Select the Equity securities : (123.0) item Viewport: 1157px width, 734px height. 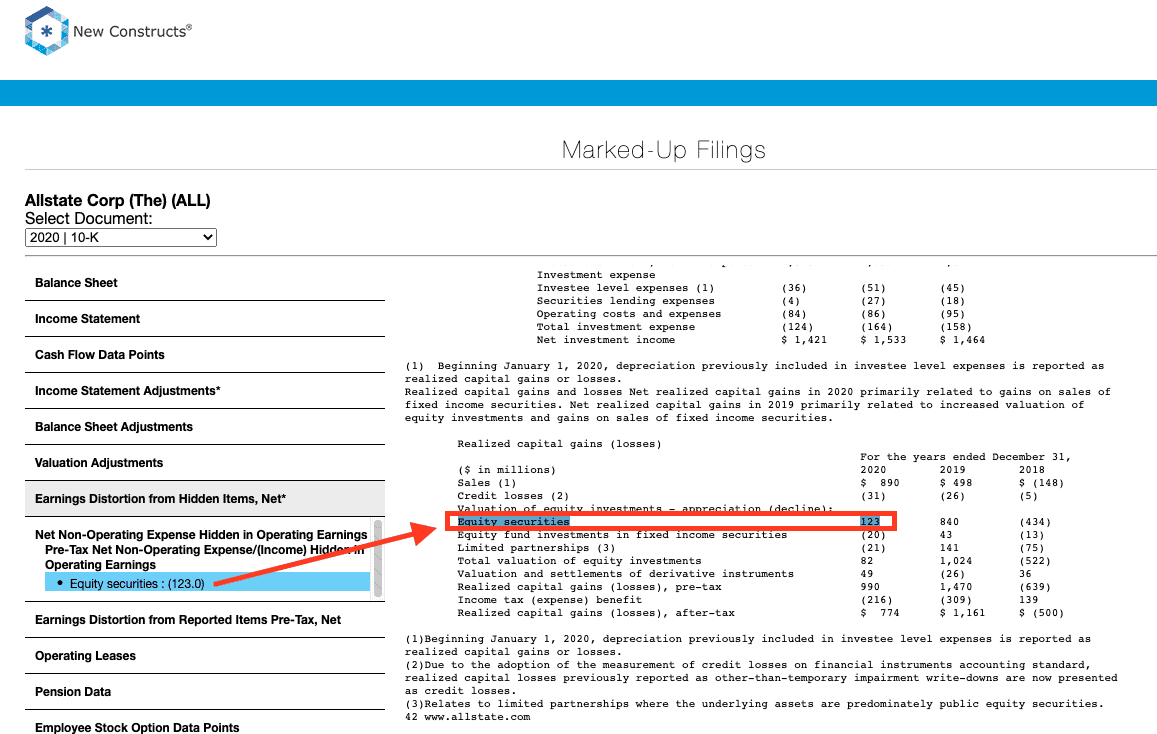point(207,583)
